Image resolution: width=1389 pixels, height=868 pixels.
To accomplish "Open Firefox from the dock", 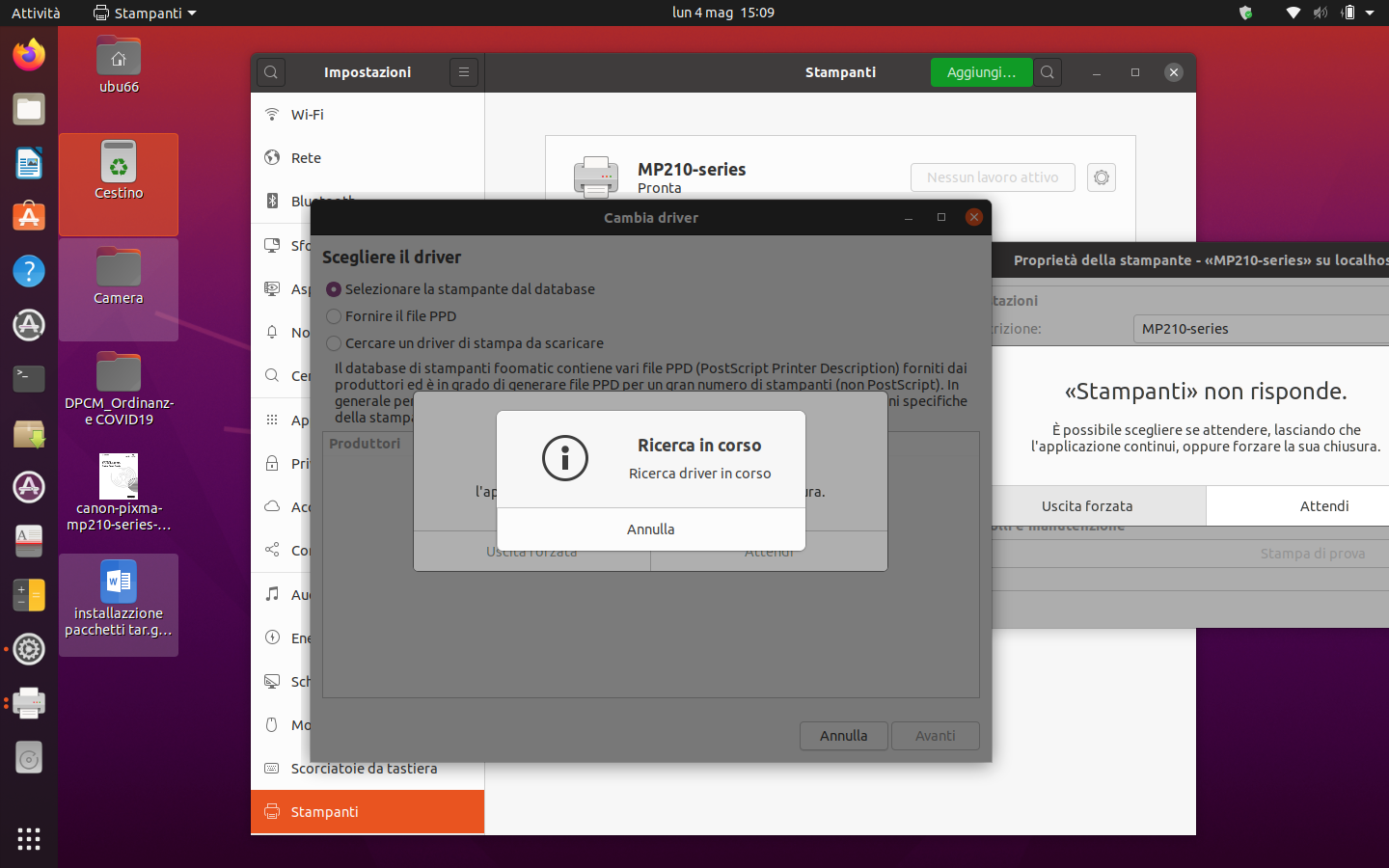I will tap(29, 55).
